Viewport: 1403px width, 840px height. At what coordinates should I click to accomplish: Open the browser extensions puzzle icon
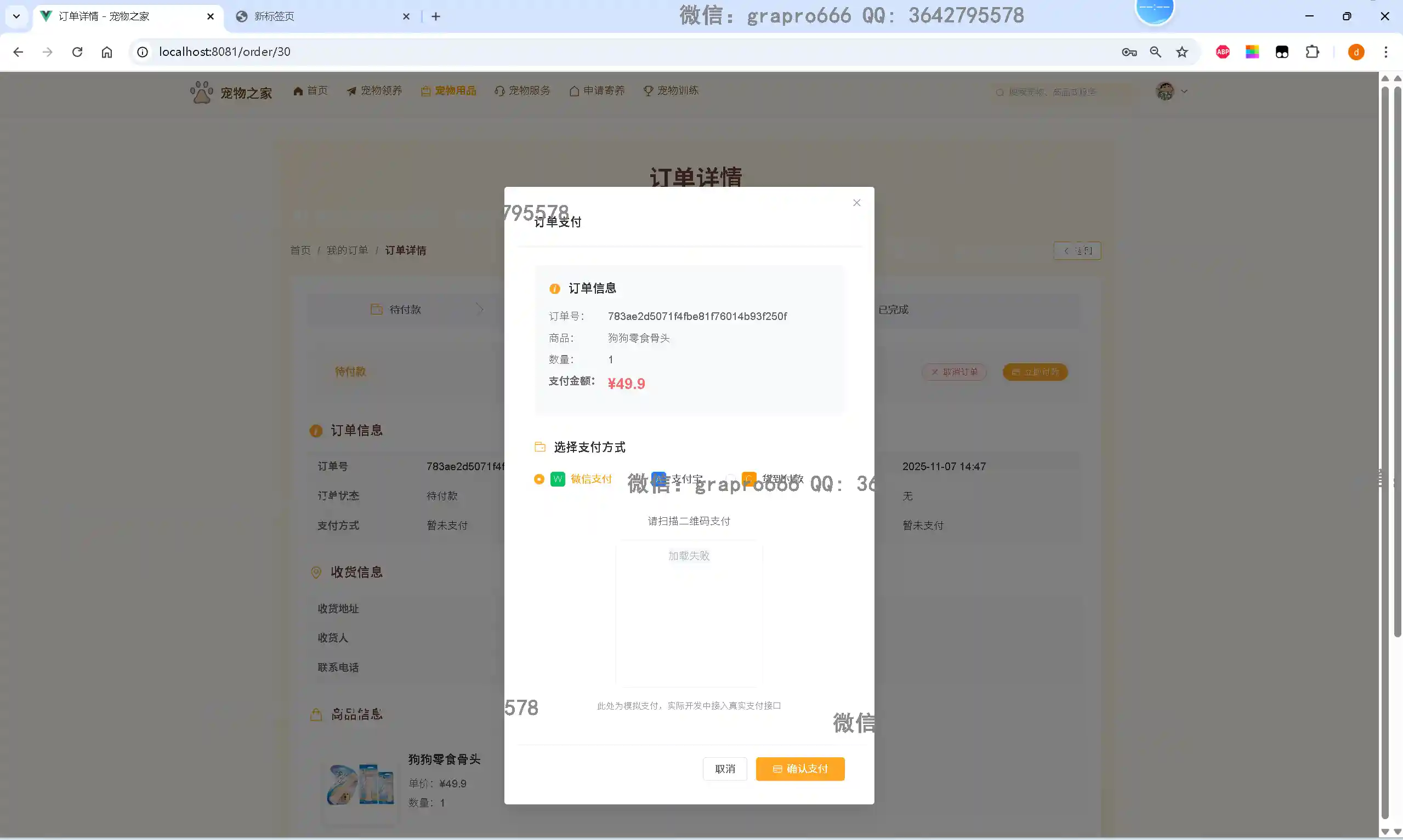pos(1312,52)
